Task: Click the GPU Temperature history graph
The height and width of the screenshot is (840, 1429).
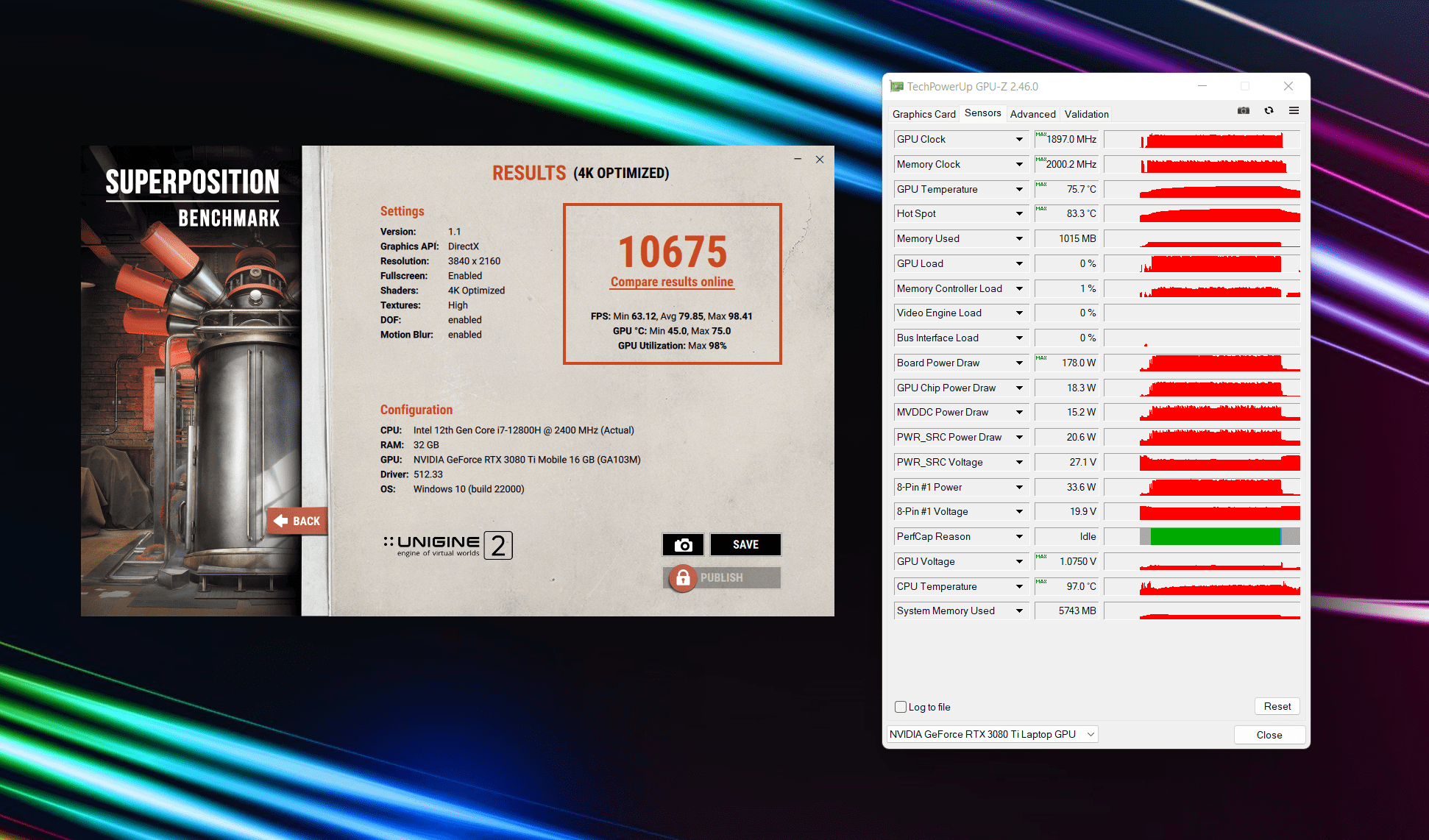Action: pos(1202,189)
